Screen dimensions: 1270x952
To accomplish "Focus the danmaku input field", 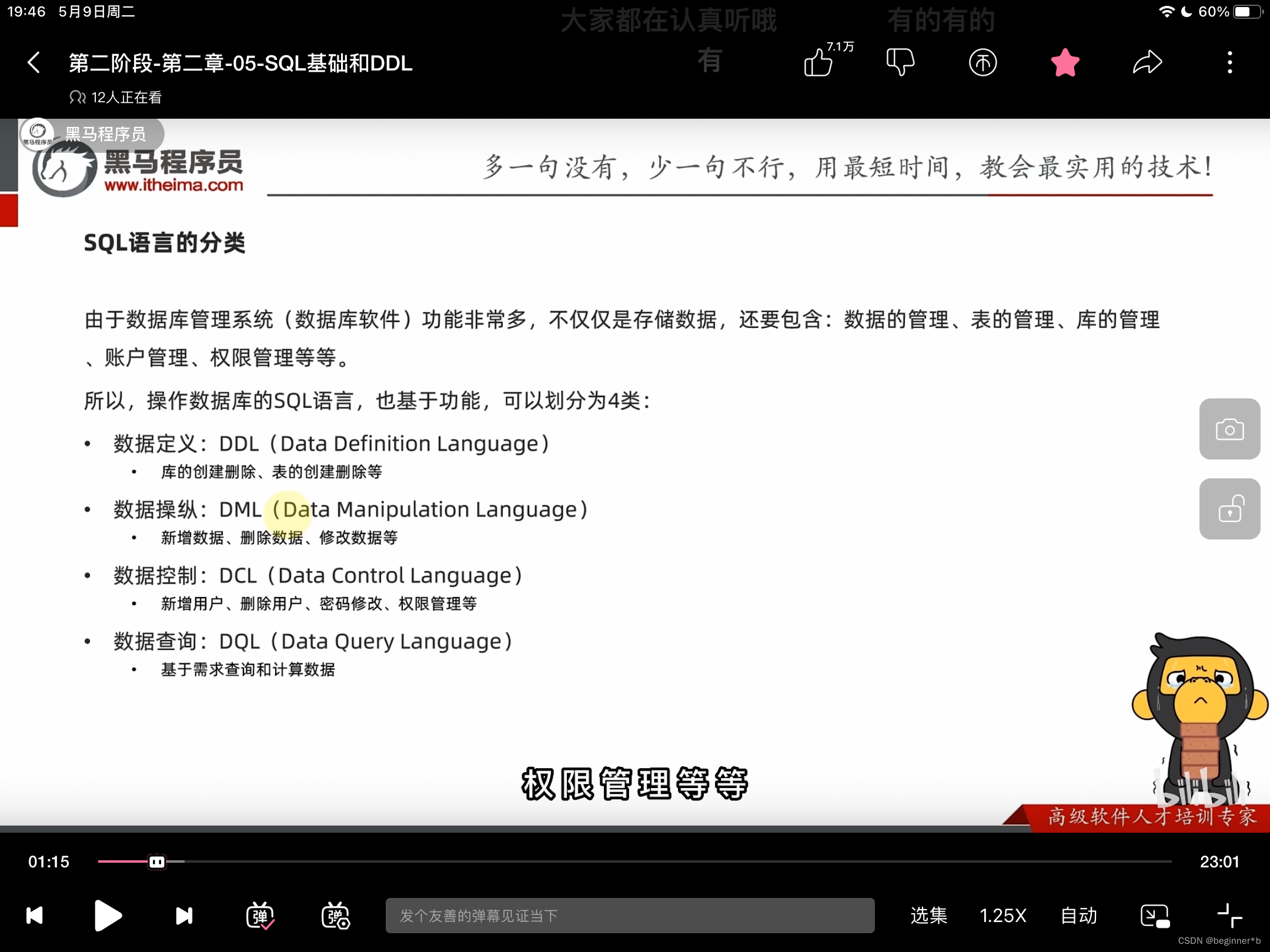I will pos(630,916).
